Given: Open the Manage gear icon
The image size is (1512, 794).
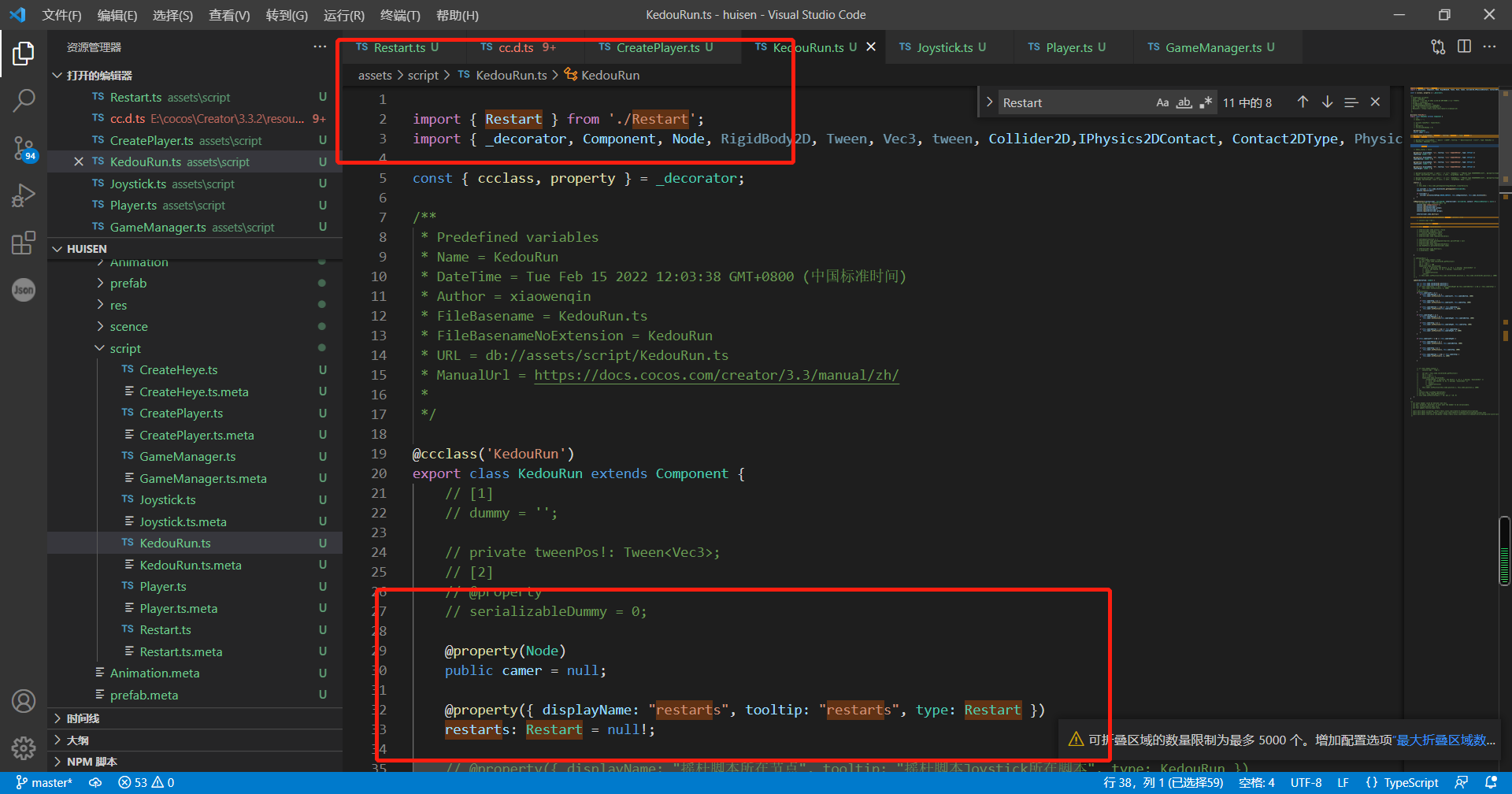Looking at the screenshot, I should [24, 748].
